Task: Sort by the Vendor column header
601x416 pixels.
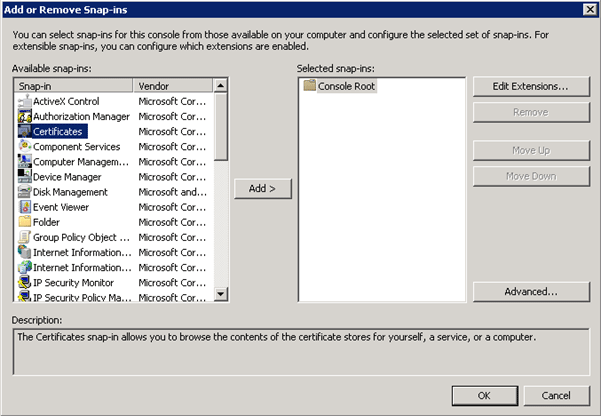Action: (173, 86)
